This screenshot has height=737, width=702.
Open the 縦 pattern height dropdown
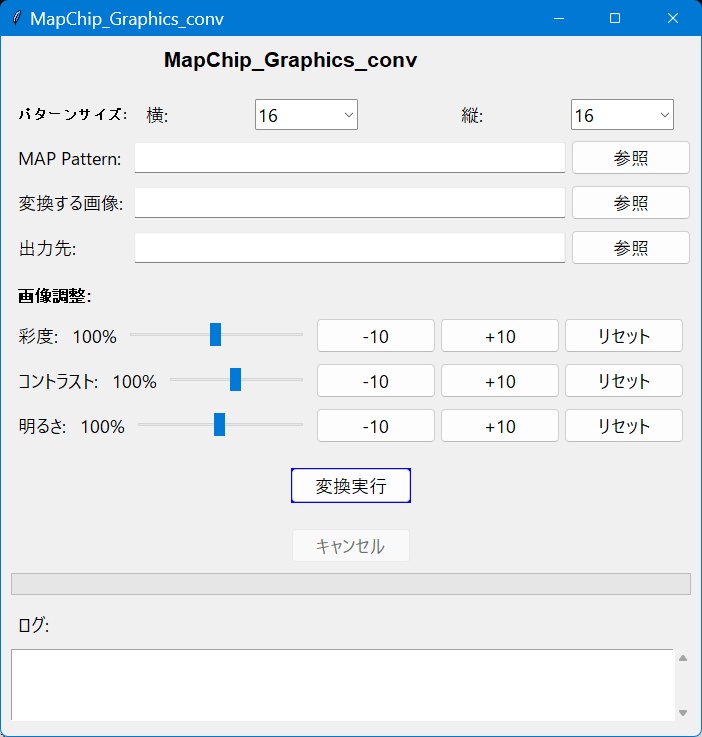coord(622,115)
